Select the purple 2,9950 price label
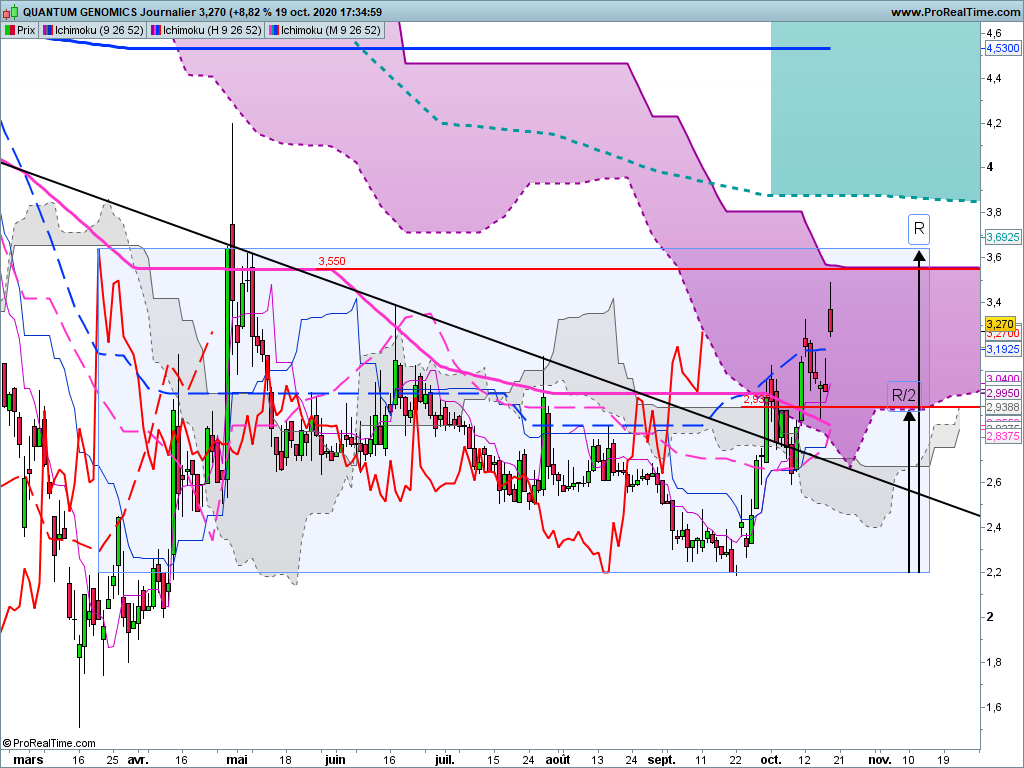 point(1002,393)
